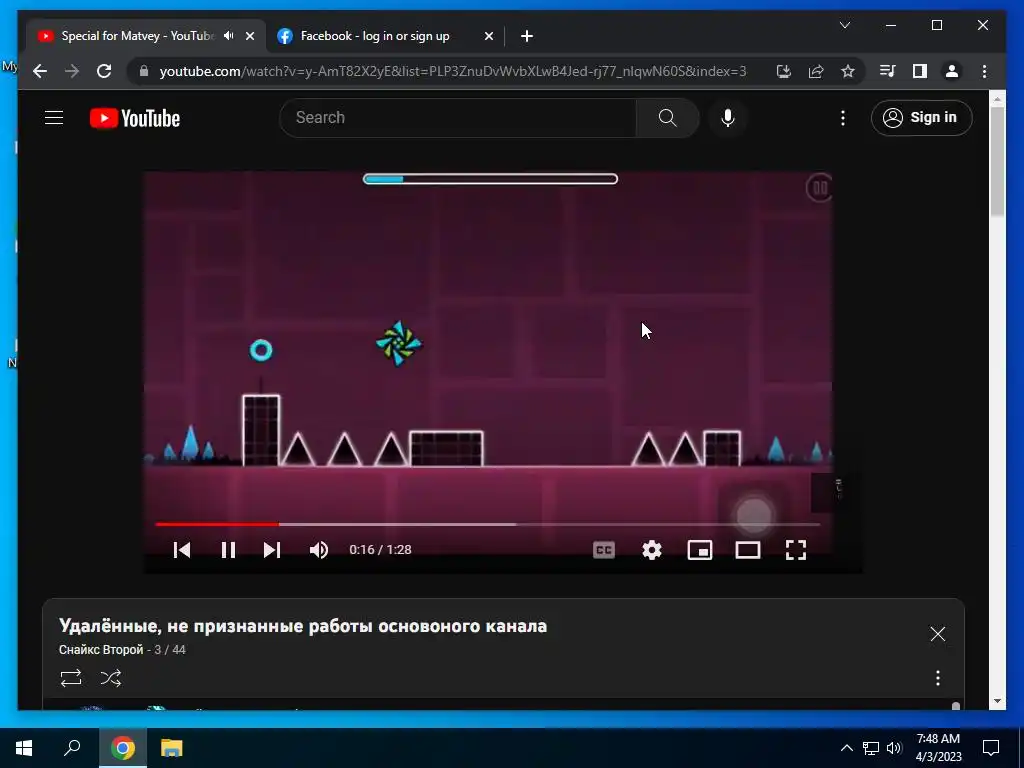The width and height of the screenshot is (1024, 768).
Task: Install app via address bar icon
Action: [x=784, y=71]
